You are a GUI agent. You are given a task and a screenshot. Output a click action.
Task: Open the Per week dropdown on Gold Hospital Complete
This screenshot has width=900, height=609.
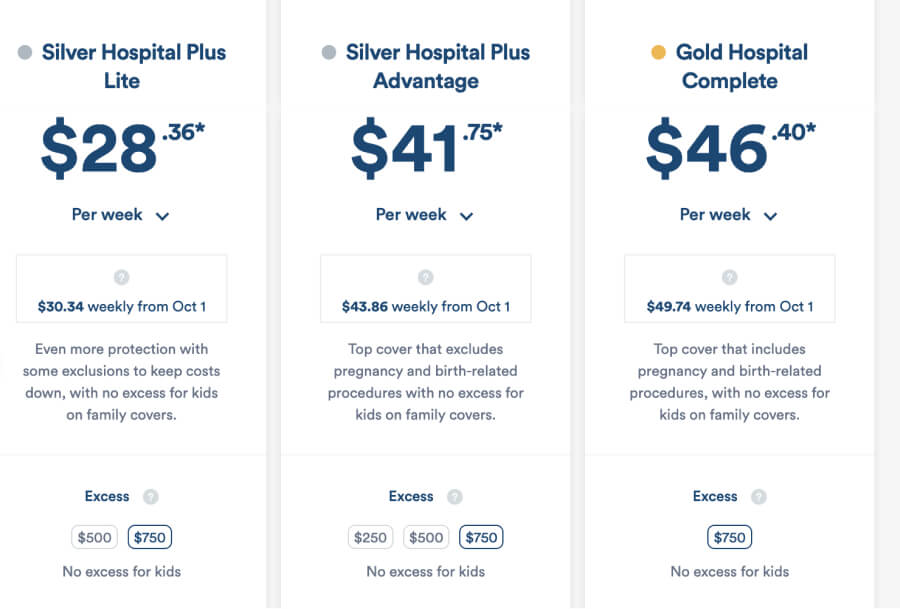[729, 214]
